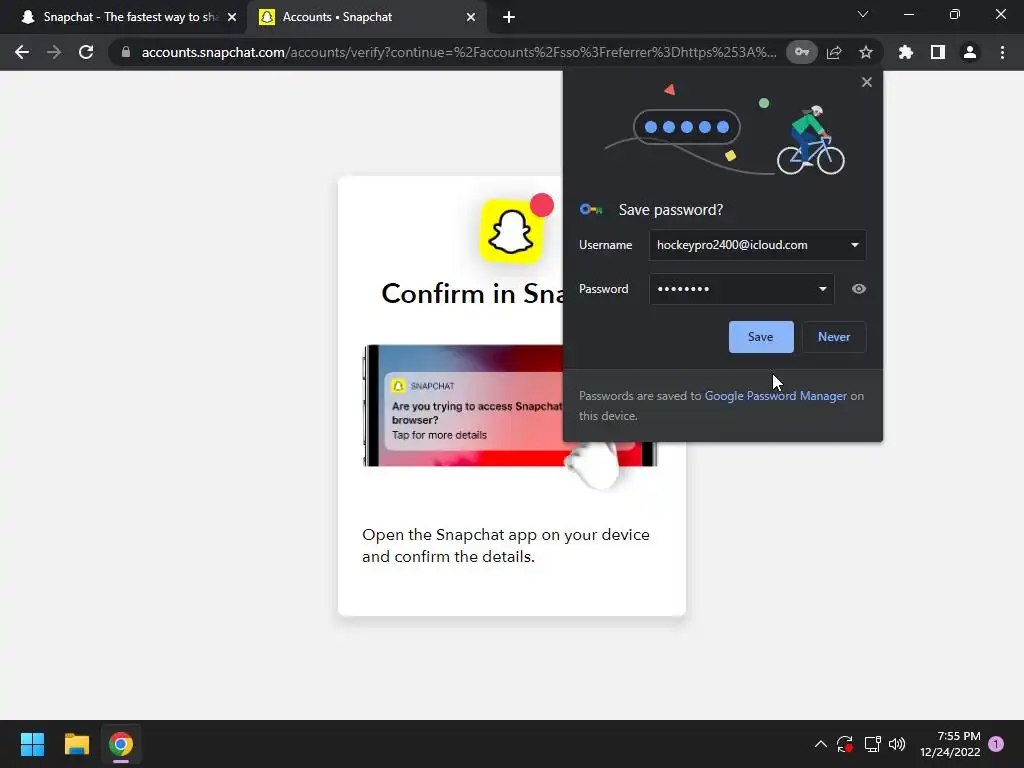The width and height of the screenshot is (1024, 768).
Task: Expand the Password dropdown arrow
Action: (x=822, y=289)
